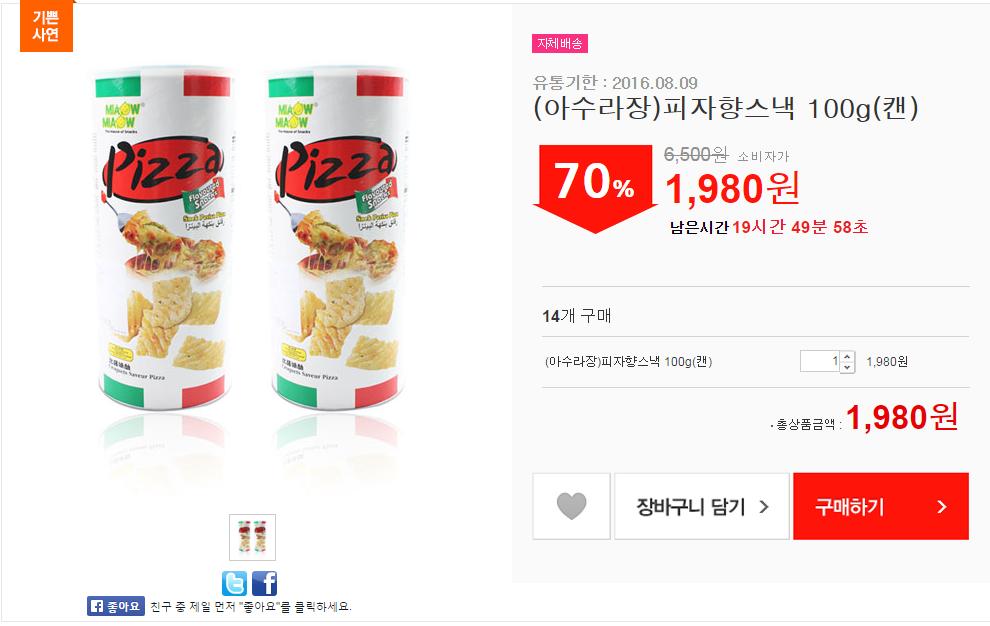Click arrow chevron on 구매하기 button
Screen dimensions: 990x626
[942, 507]
